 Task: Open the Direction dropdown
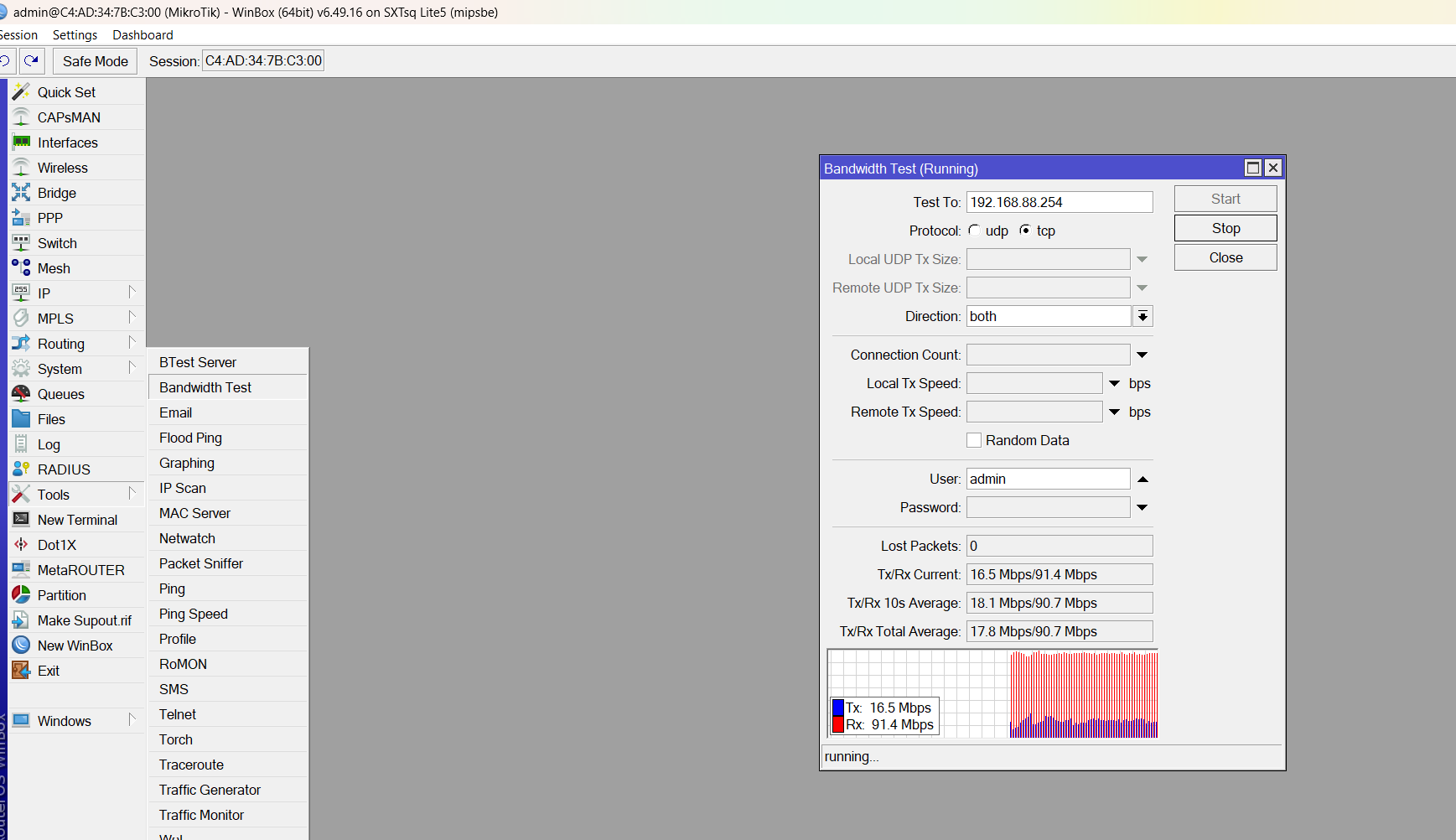pos(1143,316)
